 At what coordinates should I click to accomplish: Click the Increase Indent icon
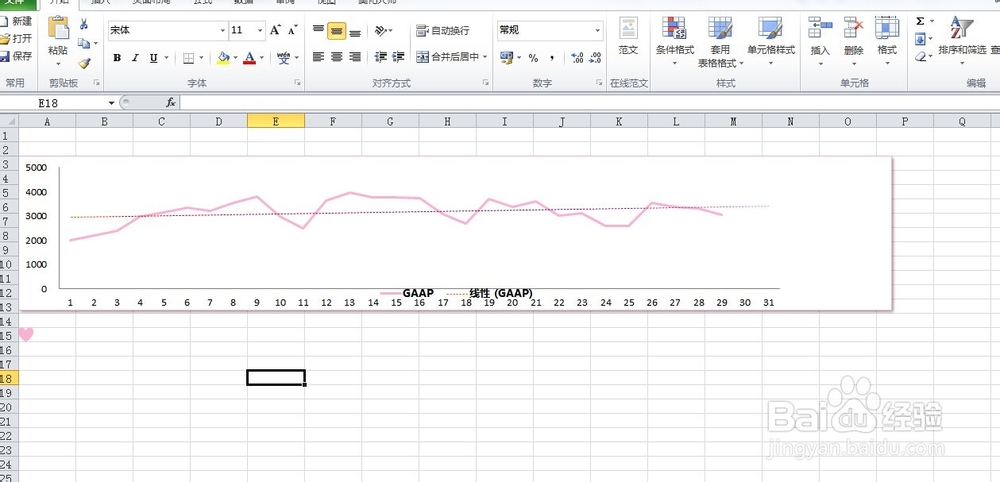(x=399, y=57)
